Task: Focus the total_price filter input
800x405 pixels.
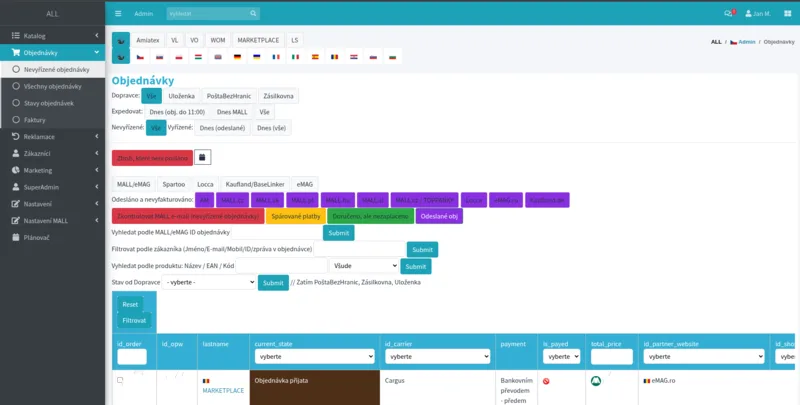Action: click(612, 357)
